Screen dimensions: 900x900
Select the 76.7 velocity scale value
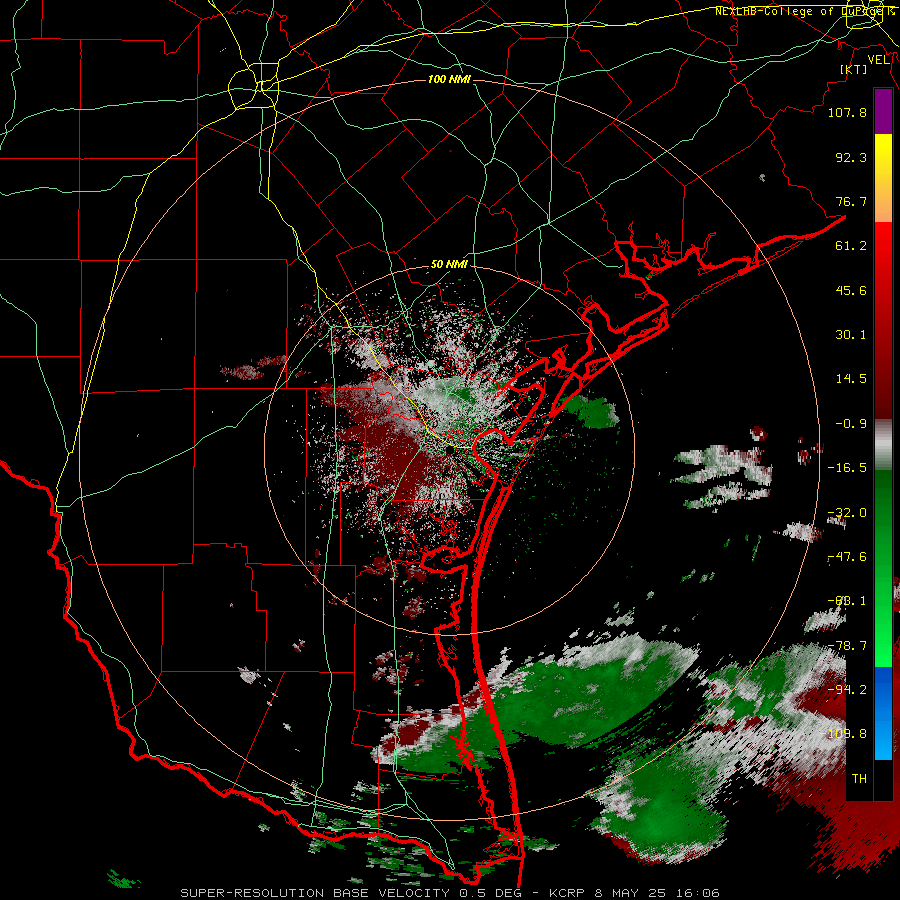tap(851, 201)
